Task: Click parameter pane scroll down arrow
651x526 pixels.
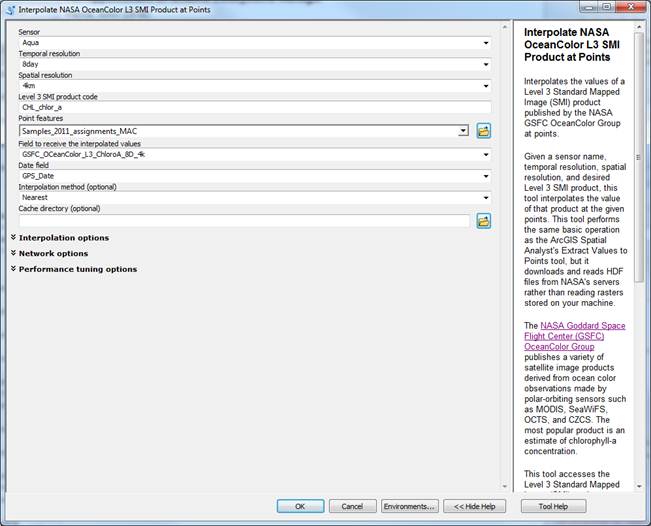Action: point(505,486)
